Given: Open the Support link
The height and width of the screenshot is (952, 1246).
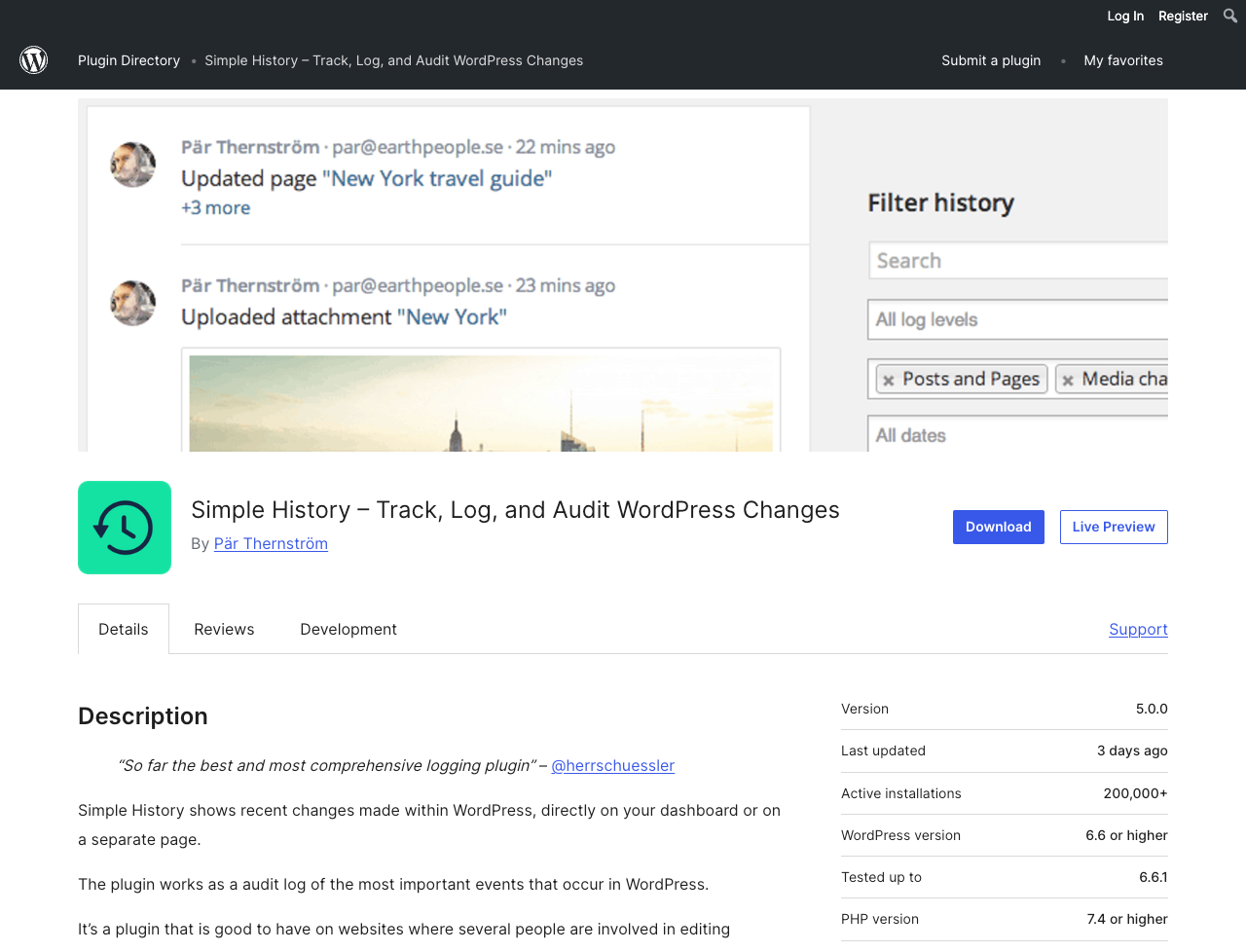Looking at the screenshot, I should click(1138, 629).
